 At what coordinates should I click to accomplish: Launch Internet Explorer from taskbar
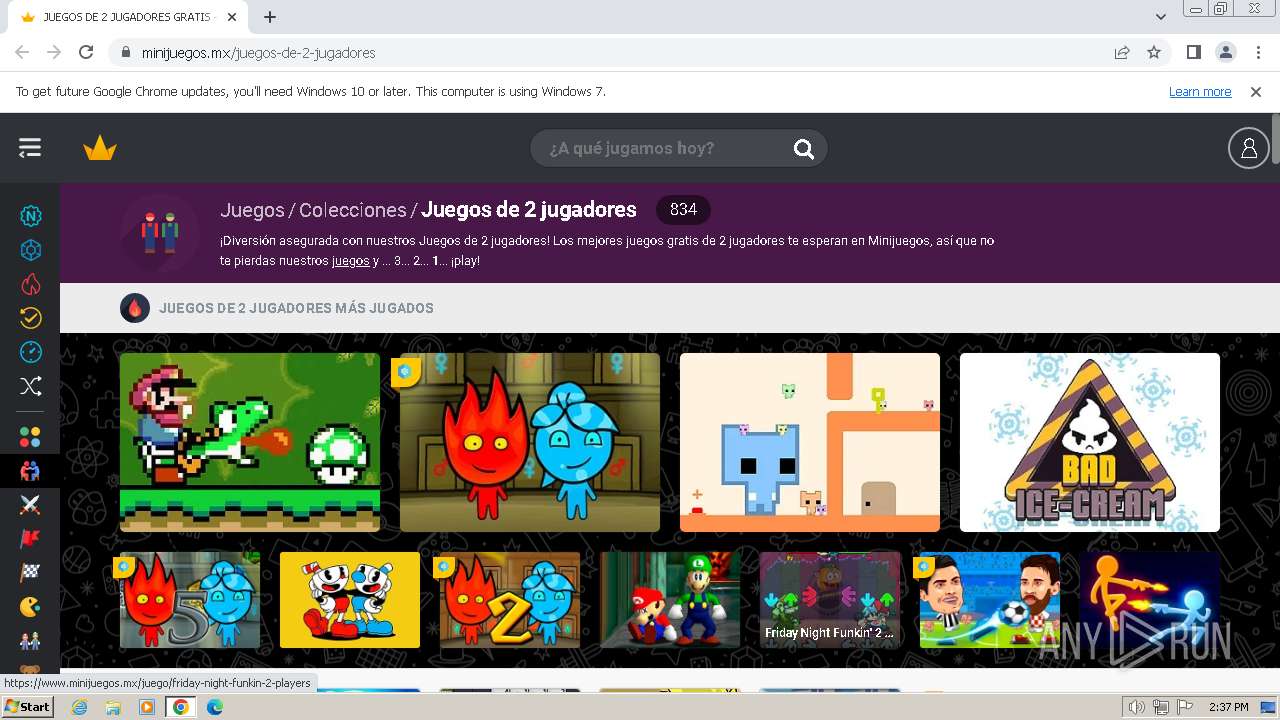coord(79,707)
